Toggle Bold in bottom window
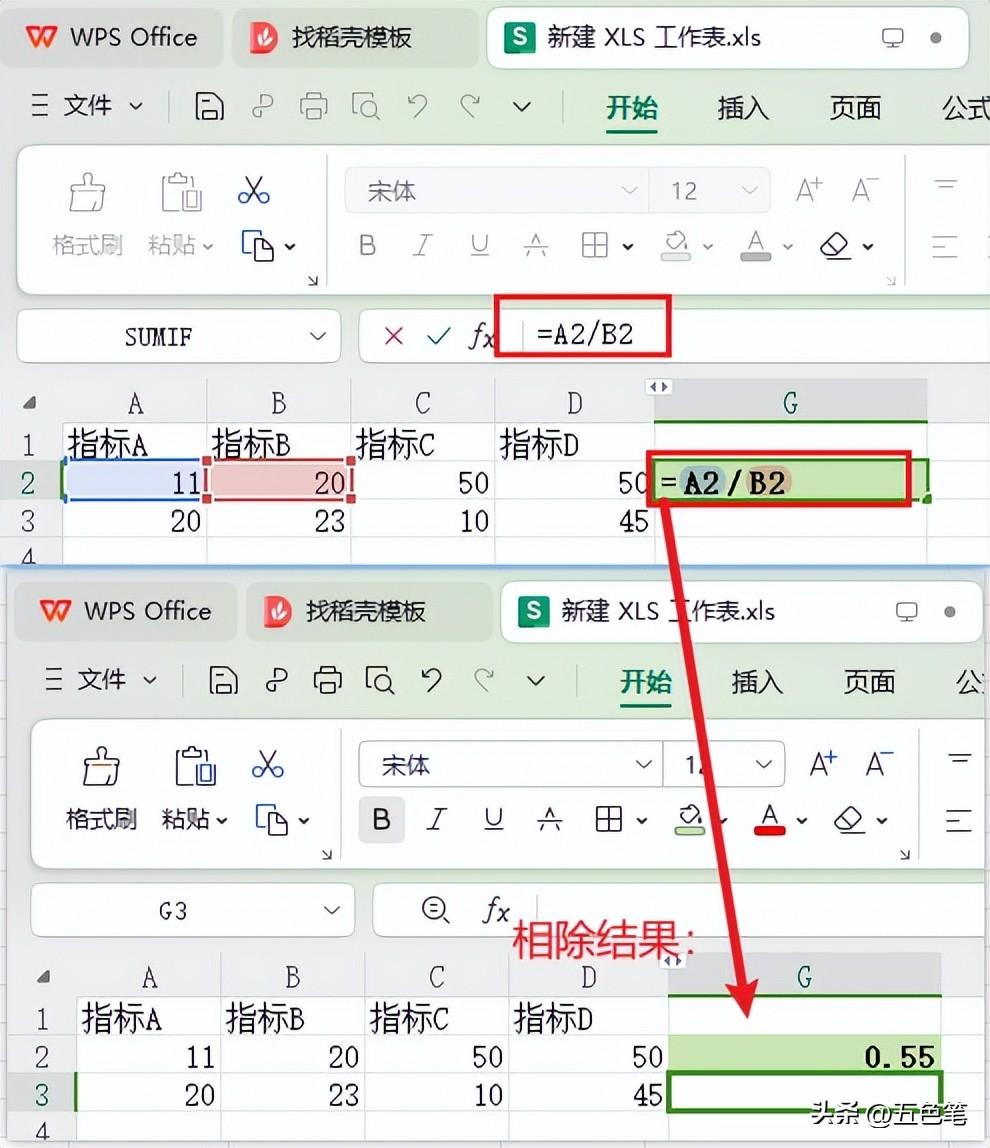 (382, 819)
